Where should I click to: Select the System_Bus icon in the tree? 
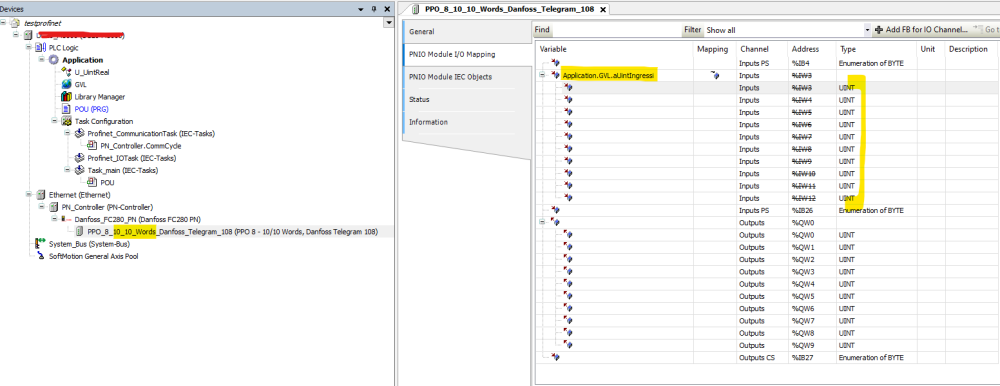(40, 244)
